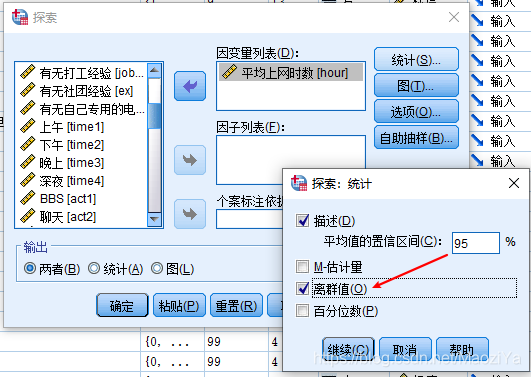Click ruler icon next to 有无自己专用的电
The image size is (531, 377).
pos(27,108)
